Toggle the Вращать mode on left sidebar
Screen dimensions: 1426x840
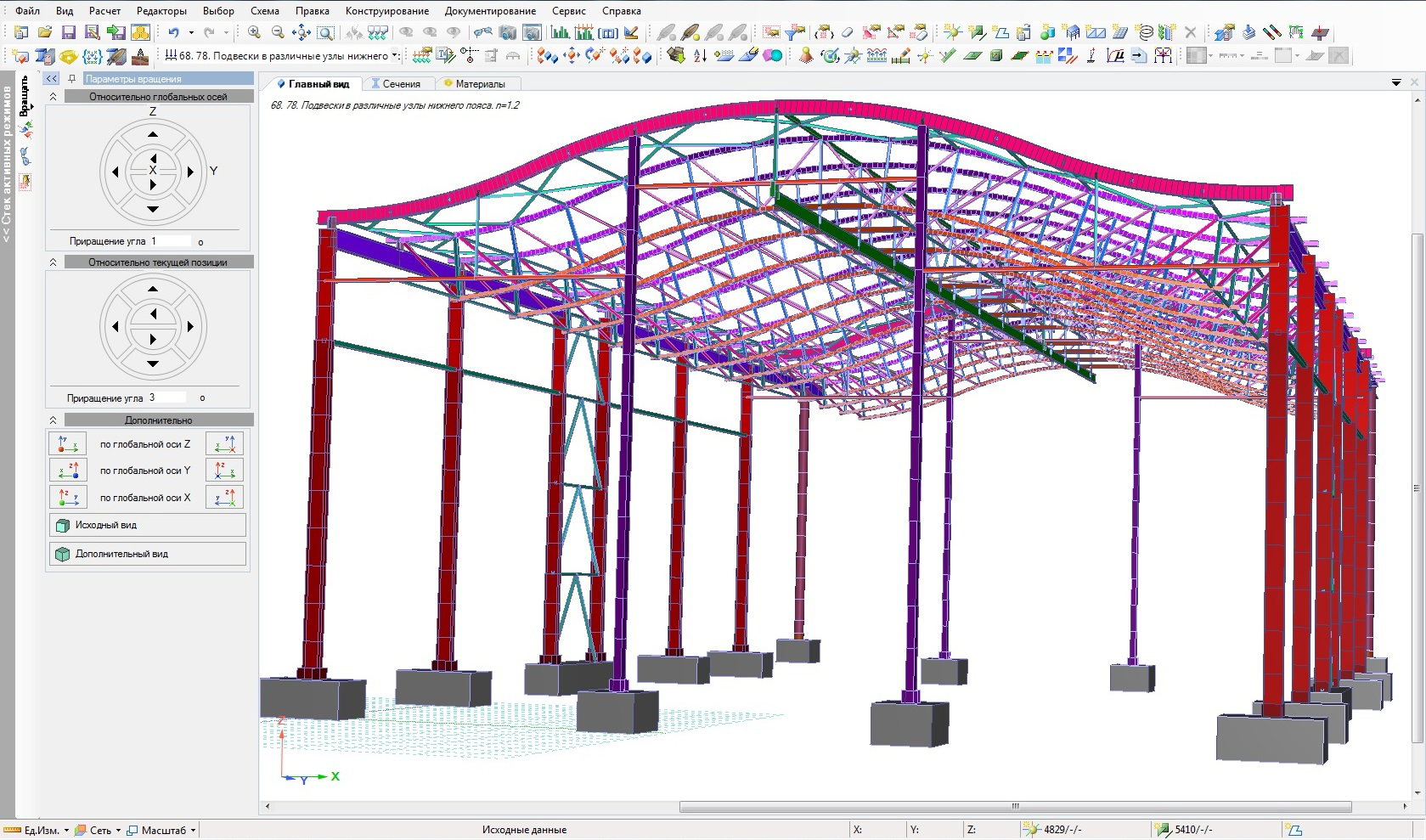coord(25,95)
